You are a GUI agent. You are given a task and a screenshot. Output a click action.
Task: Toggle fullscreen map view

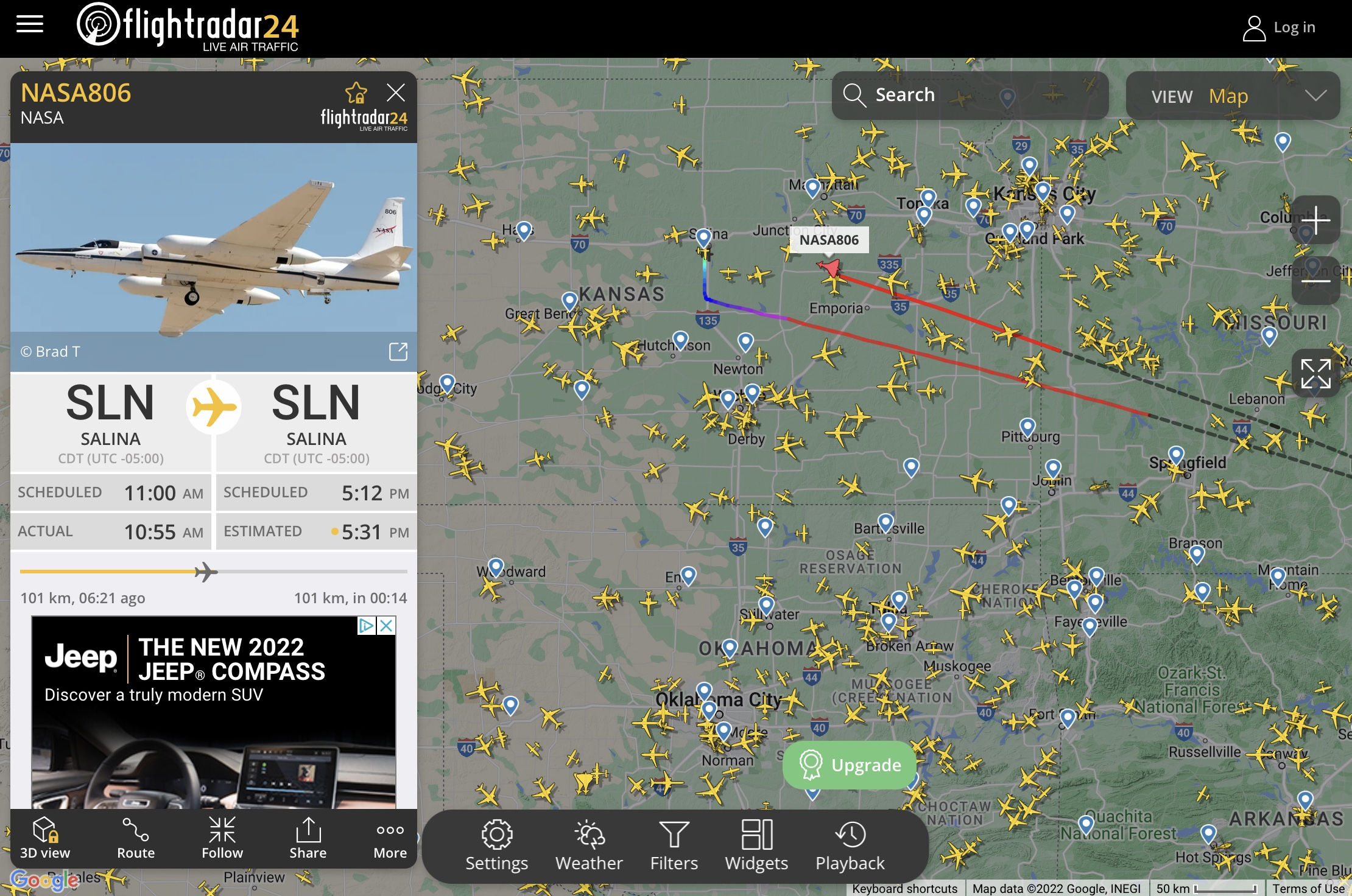click(1315, 373)
